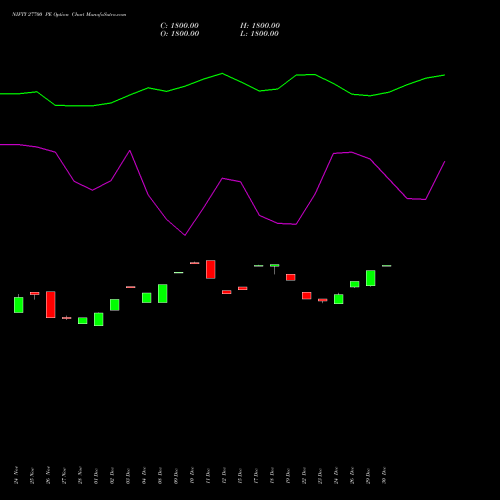Select the high value H: 1800.00

click(x=260, y=26)
